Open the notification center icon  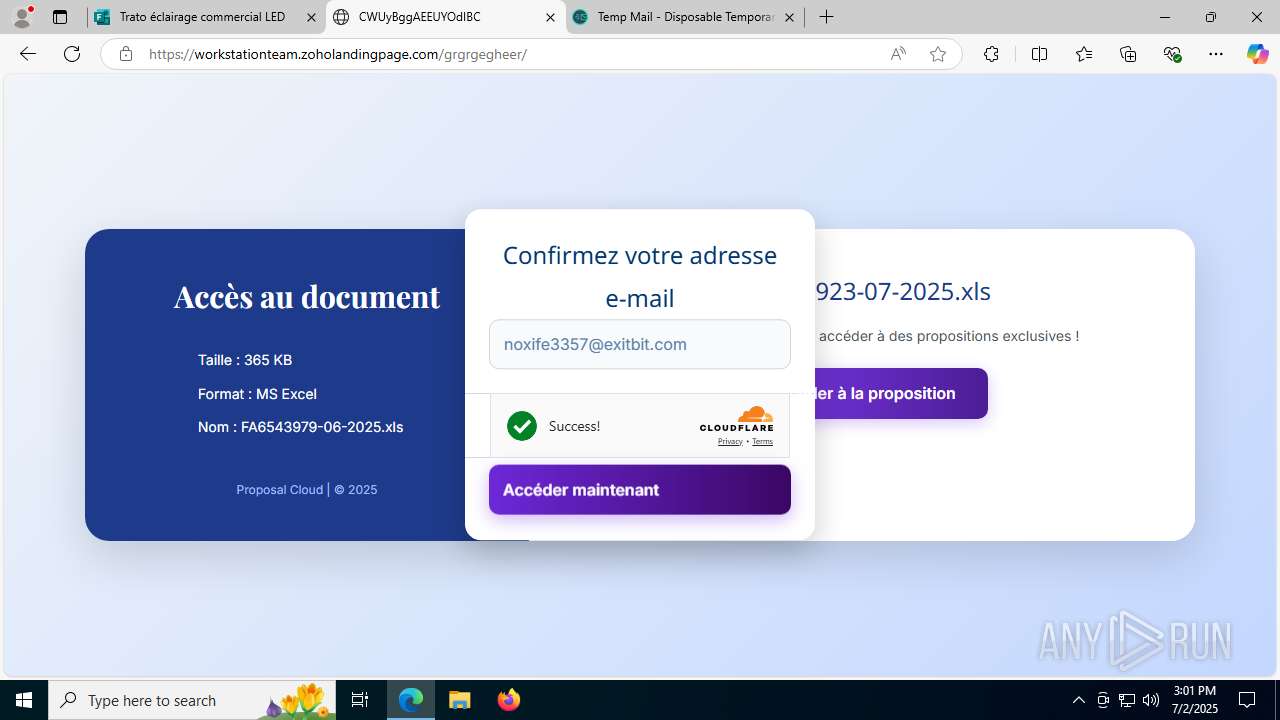point(1247,700)
